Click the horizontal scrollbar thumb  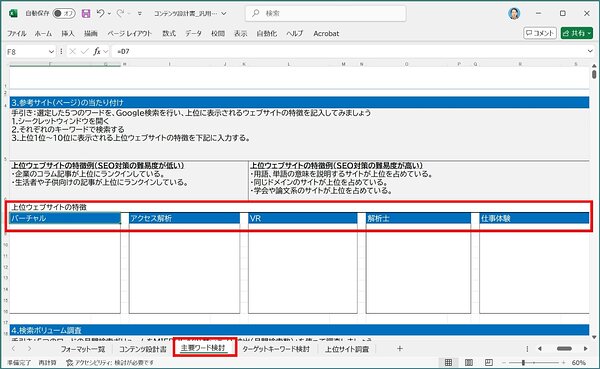[x=564, y=349]
